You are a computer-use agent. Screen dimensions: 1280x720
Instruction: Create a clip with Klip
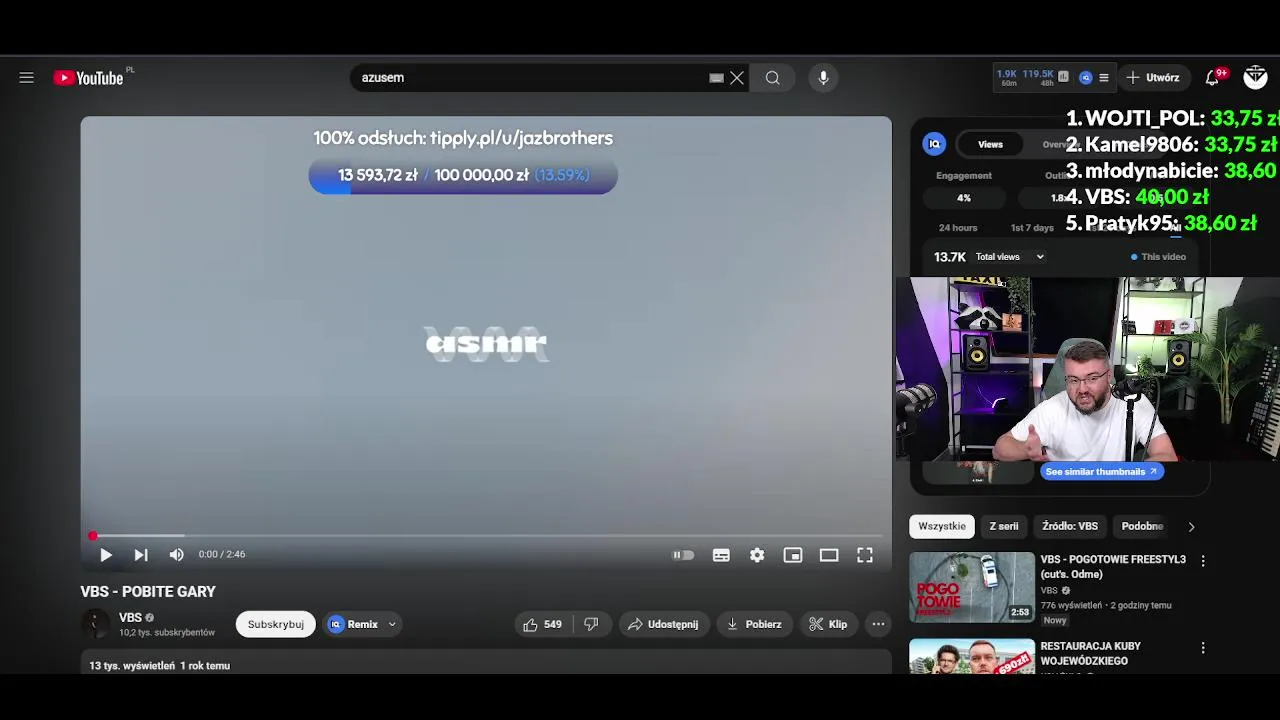(829, 624)
